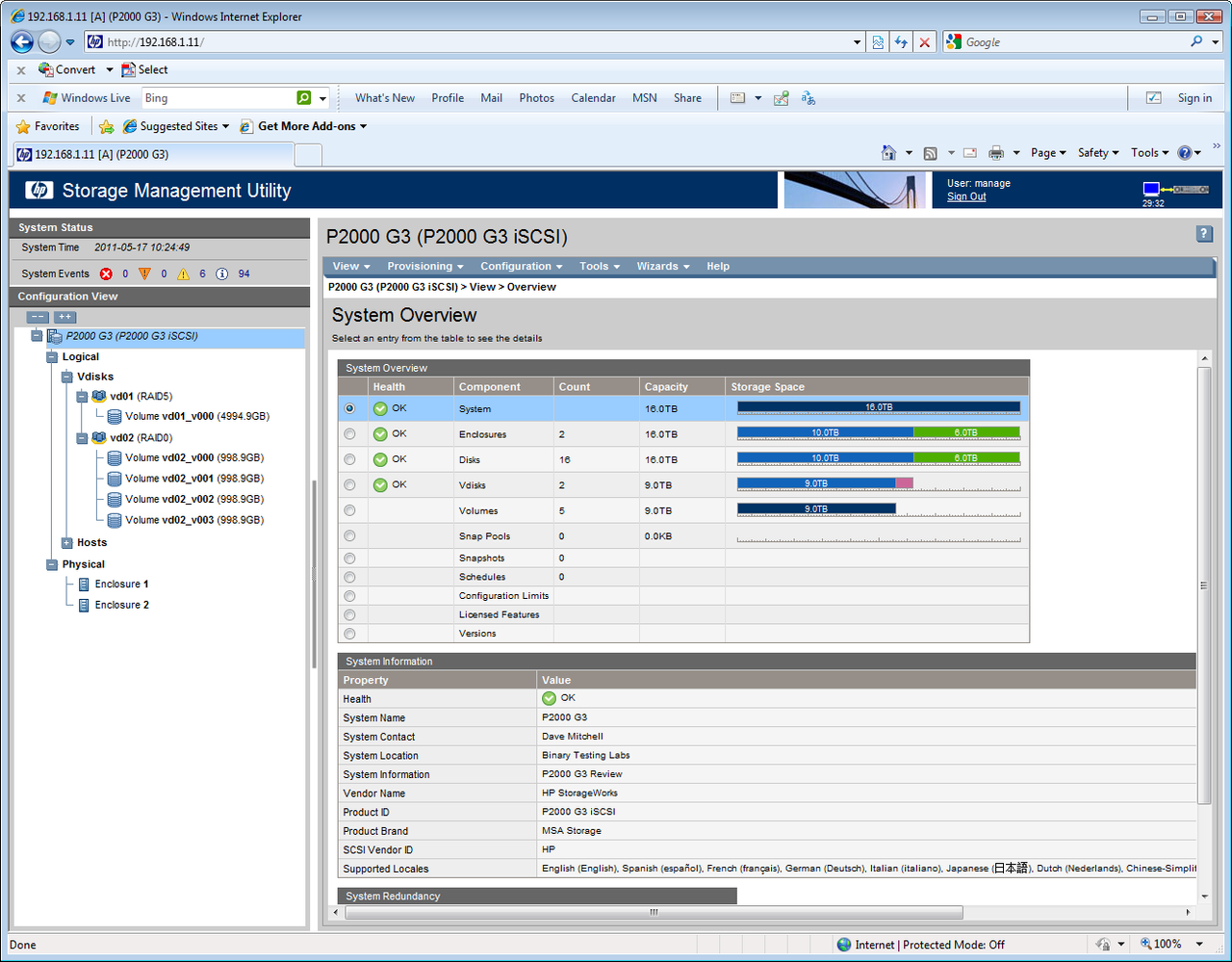Image resolution: width=1232 pixels, height=962 pixels.
Task: Open the address bar history dropdown
Action: (858, 42)
